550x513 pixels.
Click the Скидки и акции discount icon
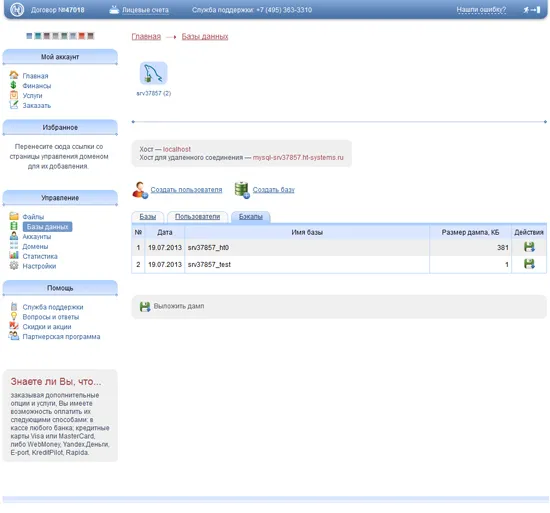[14, 326]
